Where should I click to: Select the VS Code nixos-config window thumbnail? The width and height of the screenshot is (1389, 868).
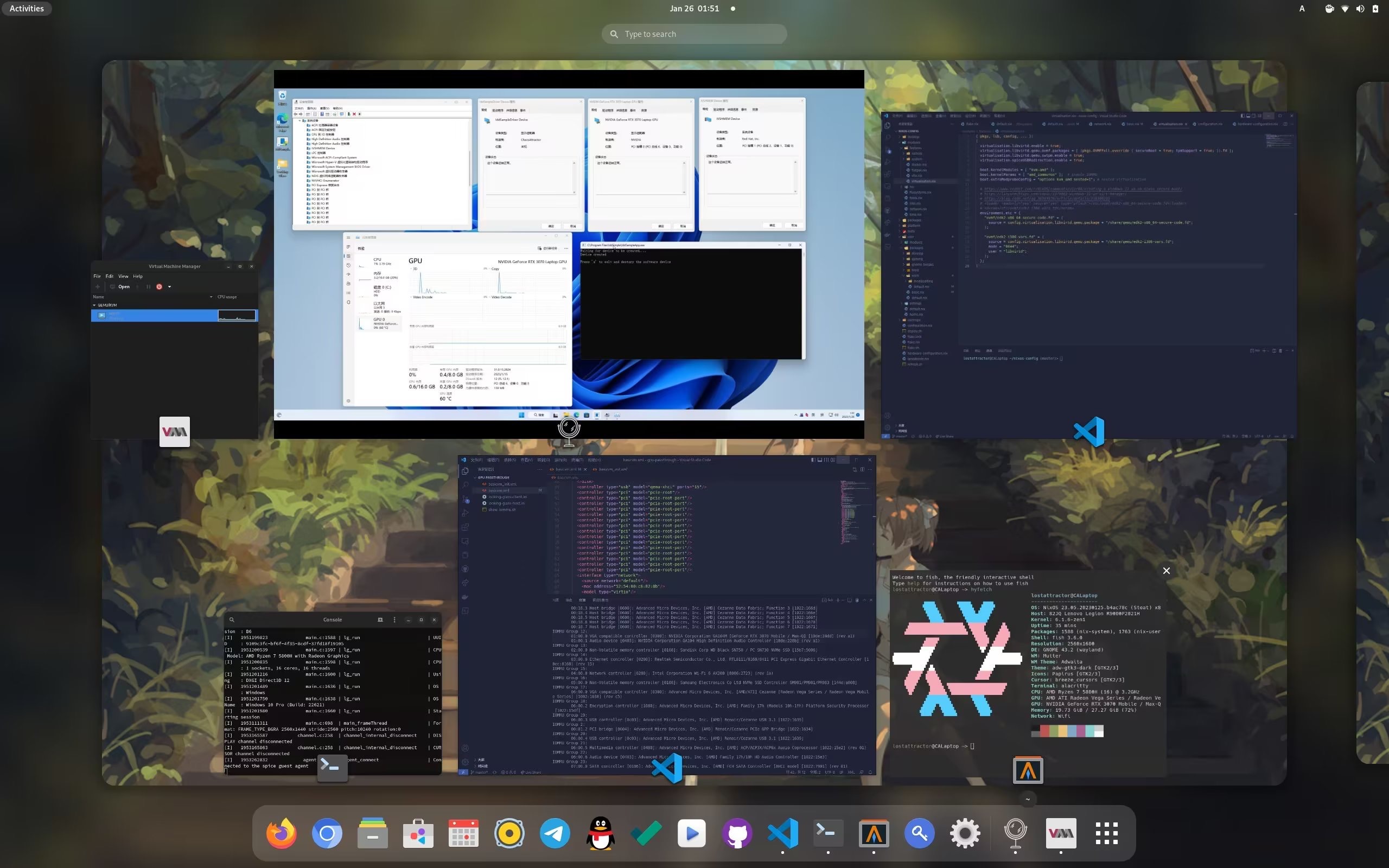click(x=1089, y=275)
